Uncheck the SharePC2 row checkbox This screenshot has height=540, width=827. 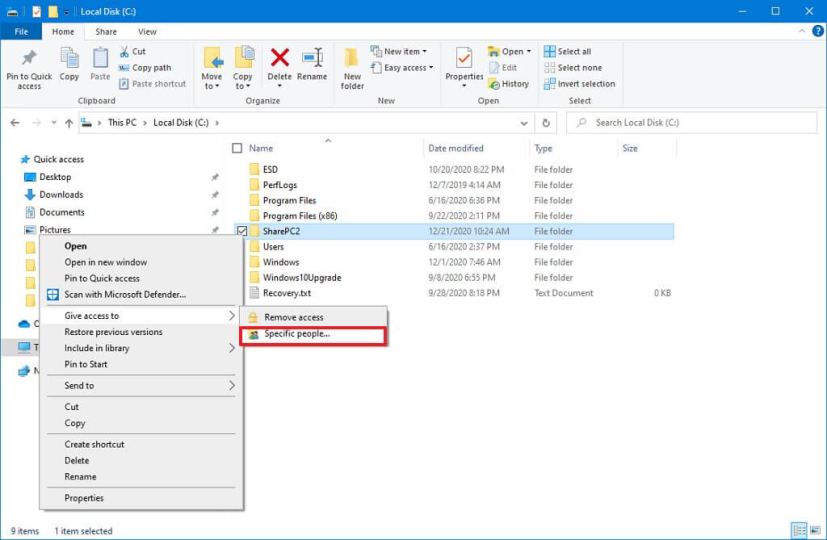pos(242,231)
